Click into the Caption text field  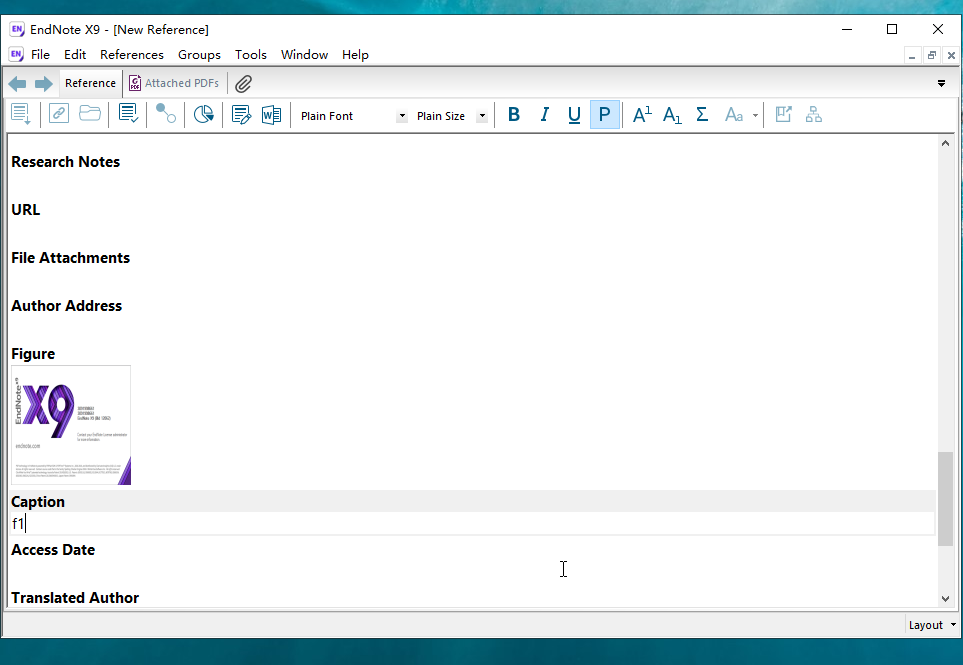tap(472, 524)
